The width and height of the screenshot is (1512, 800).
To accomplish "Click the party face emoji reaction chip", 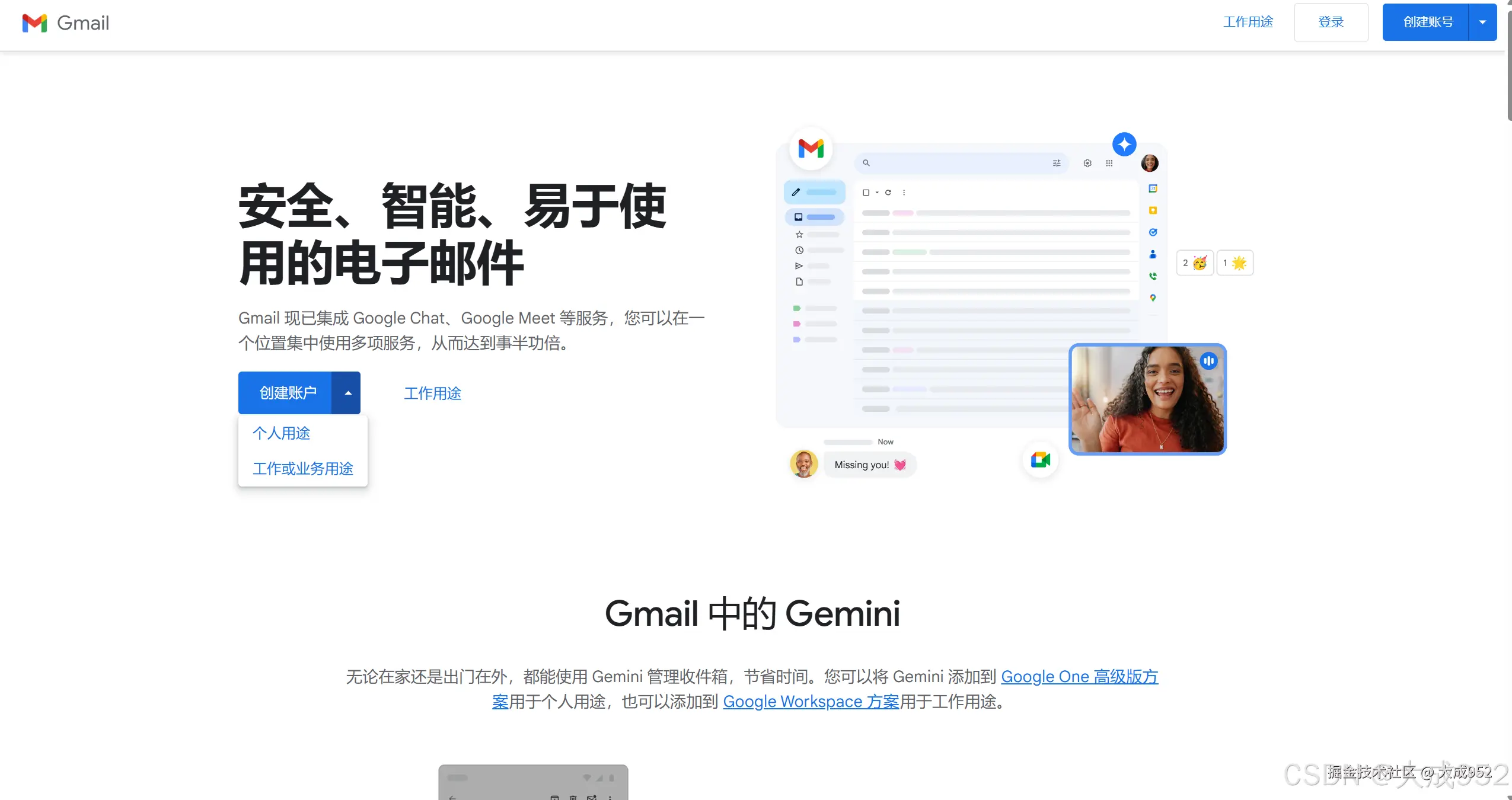I will point(1194,263).
